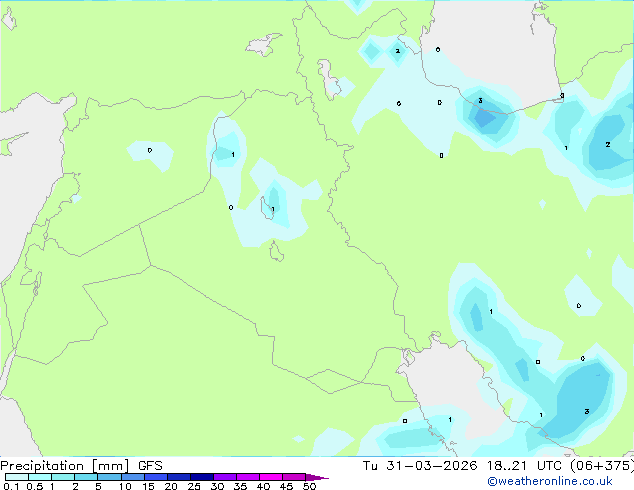Select the magenta 40–45 mm legend swatch

(271, 477)
